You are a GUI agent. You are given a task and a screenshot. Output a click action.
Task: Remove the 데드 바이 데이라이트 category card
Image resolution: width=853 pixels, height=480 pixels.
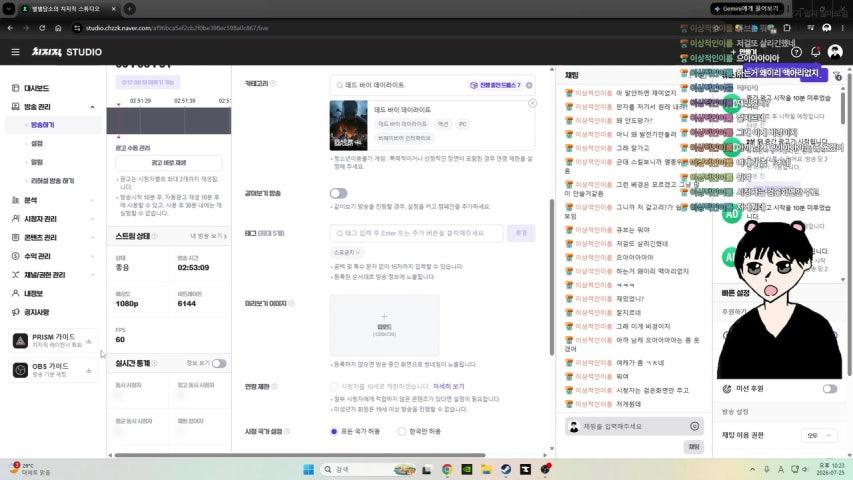[x=533, y=103]
